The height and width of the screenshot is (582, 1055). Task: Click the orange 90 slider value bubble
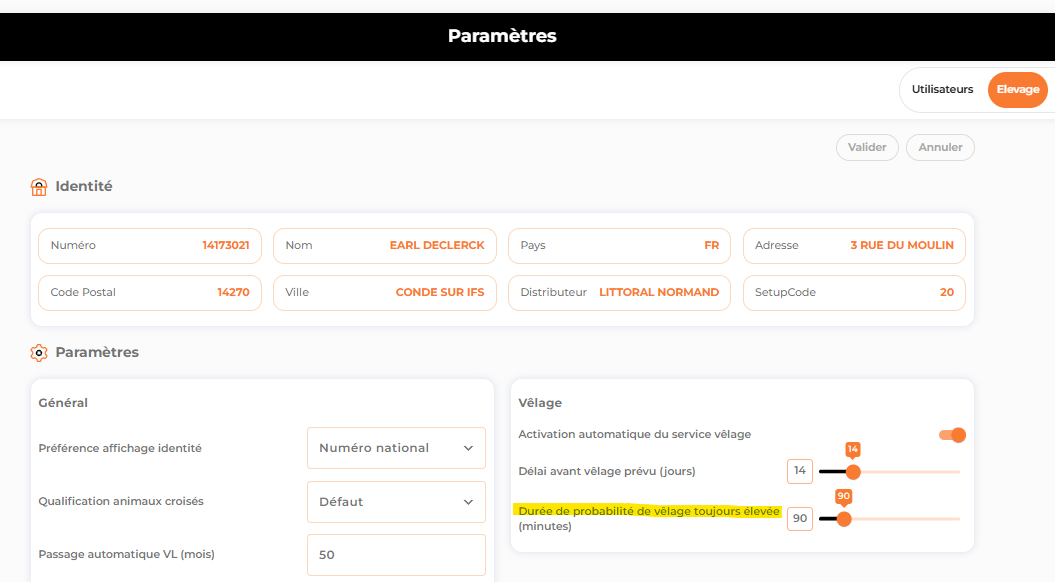[844, 497]
